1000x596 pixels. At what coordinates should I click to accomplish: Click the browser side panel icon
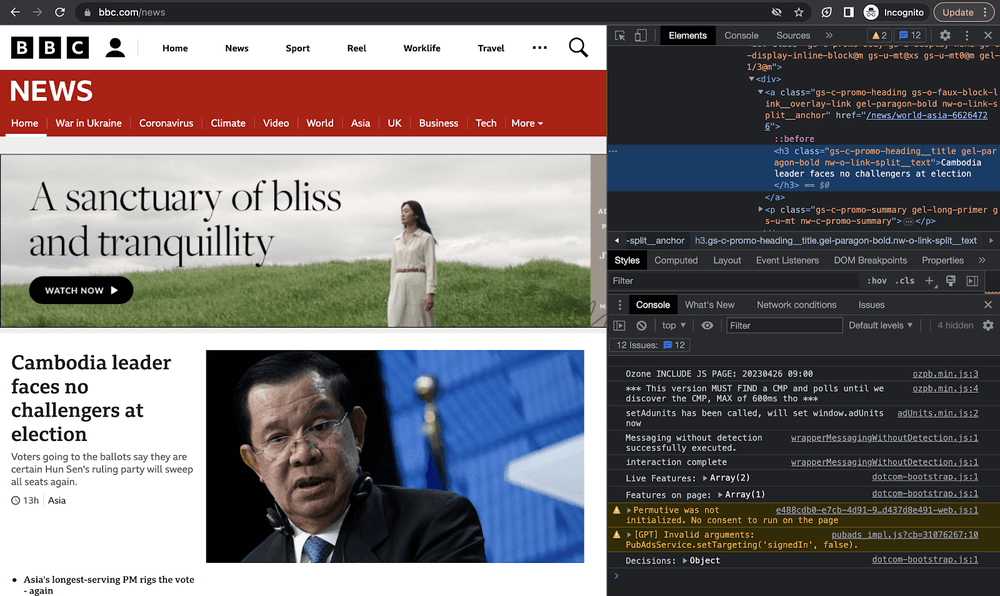(x=848, y=12)
